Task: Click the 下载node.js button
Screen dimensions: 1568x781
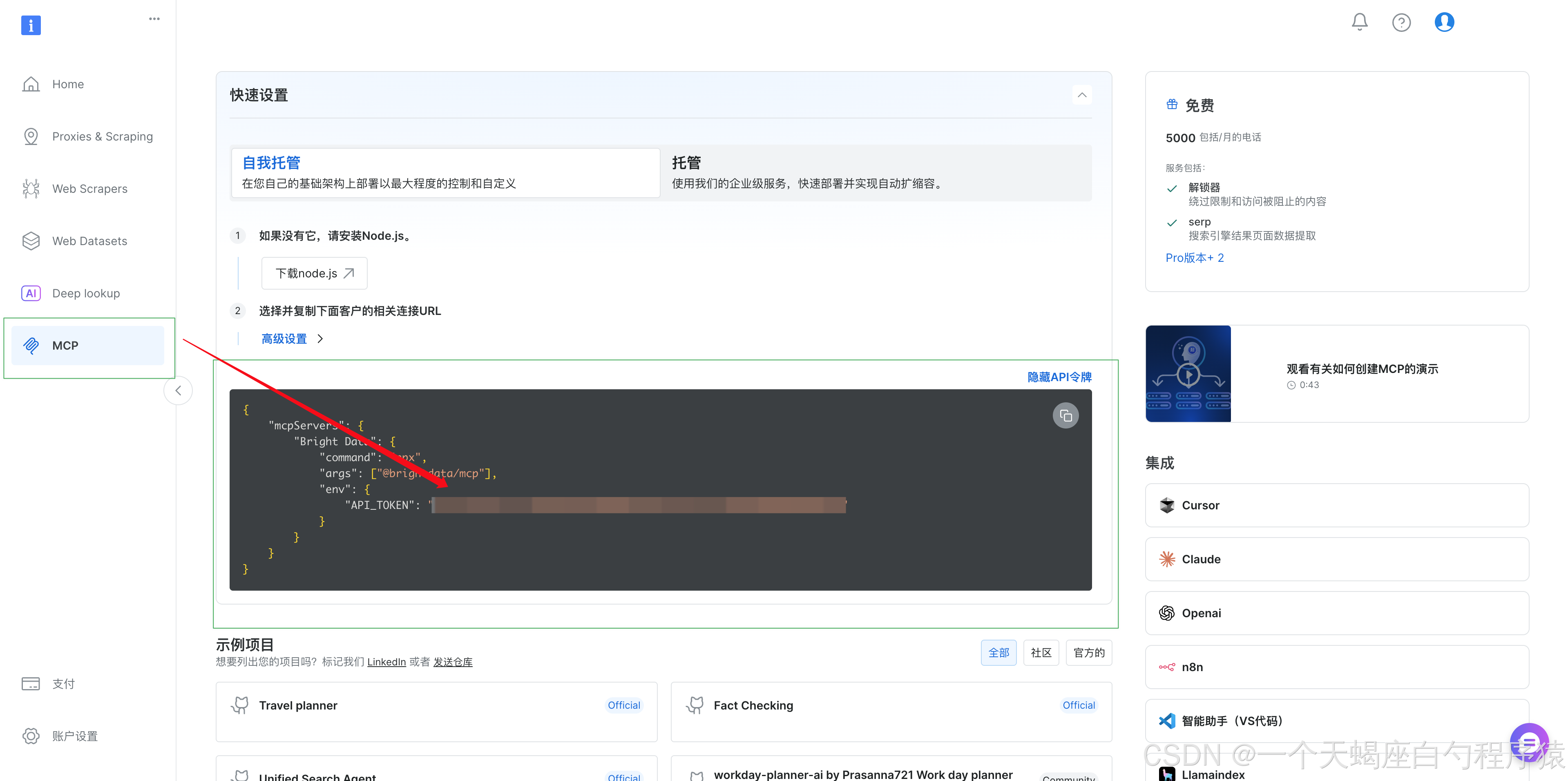Action: (314, 273)
